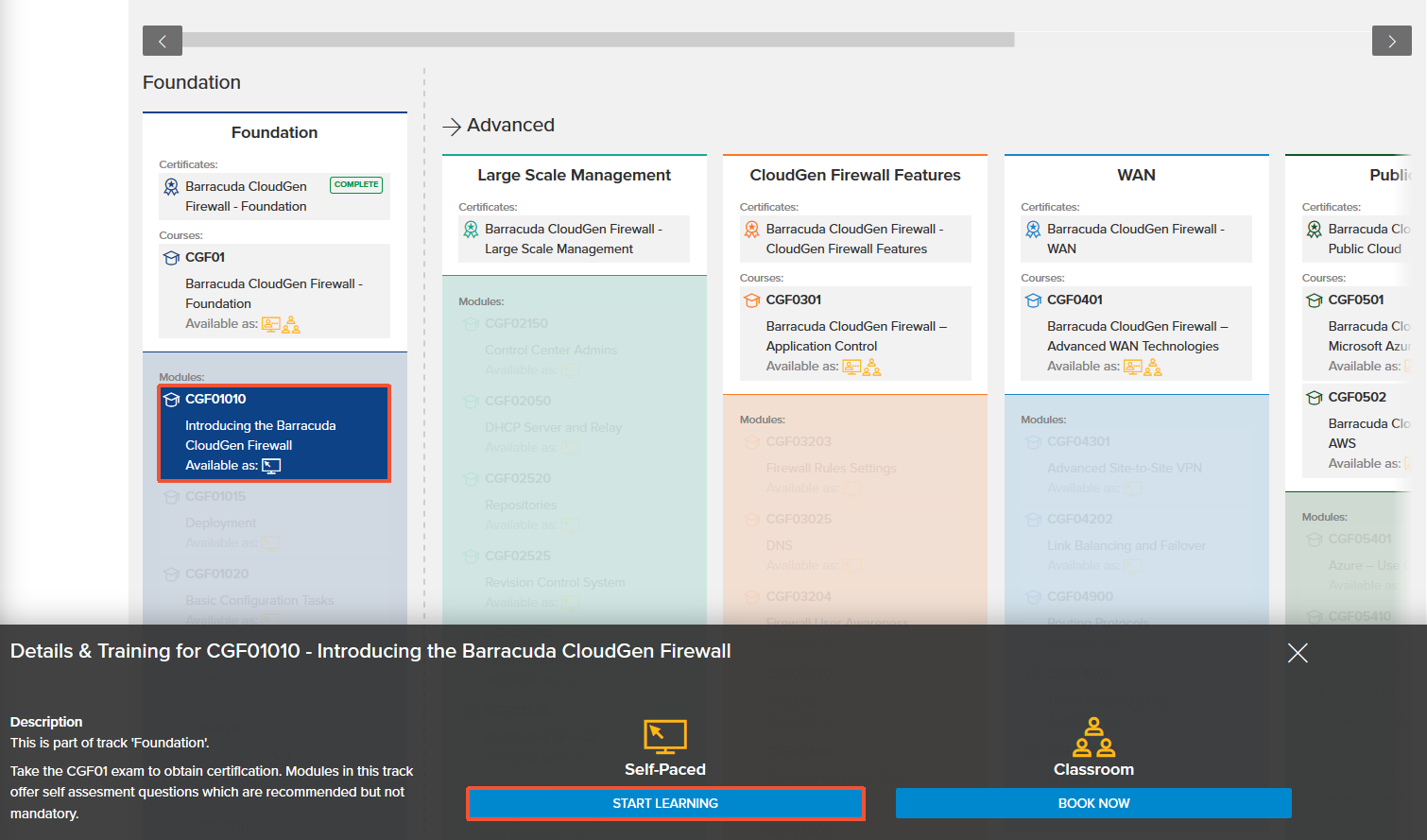
Task: Click the Foundation certificate ribbon icon
Action: pyautogui.click(x=171, y=187)
